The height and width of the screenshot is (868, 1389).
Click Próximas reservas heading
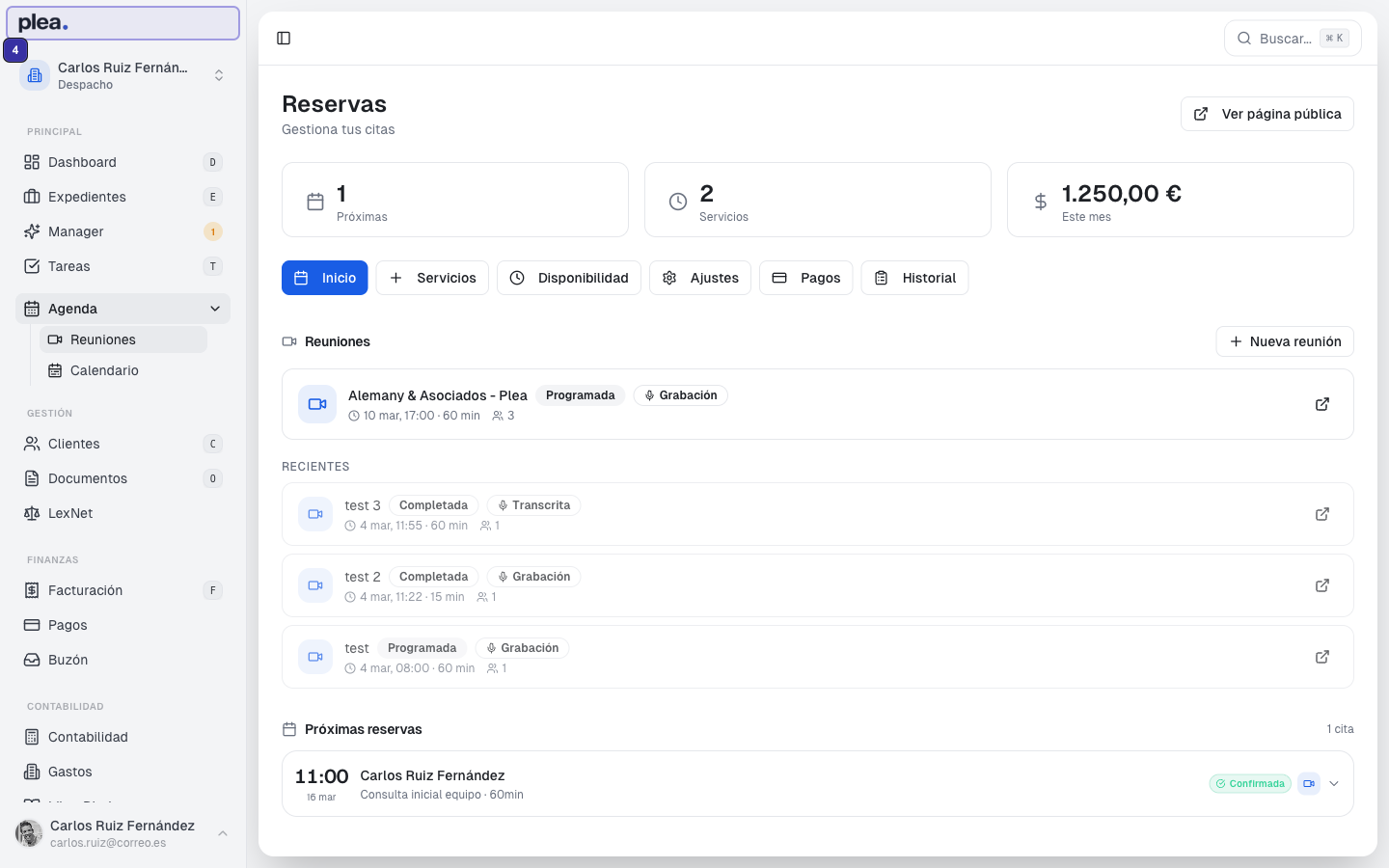pyautogui.click(x=363, y=729)
